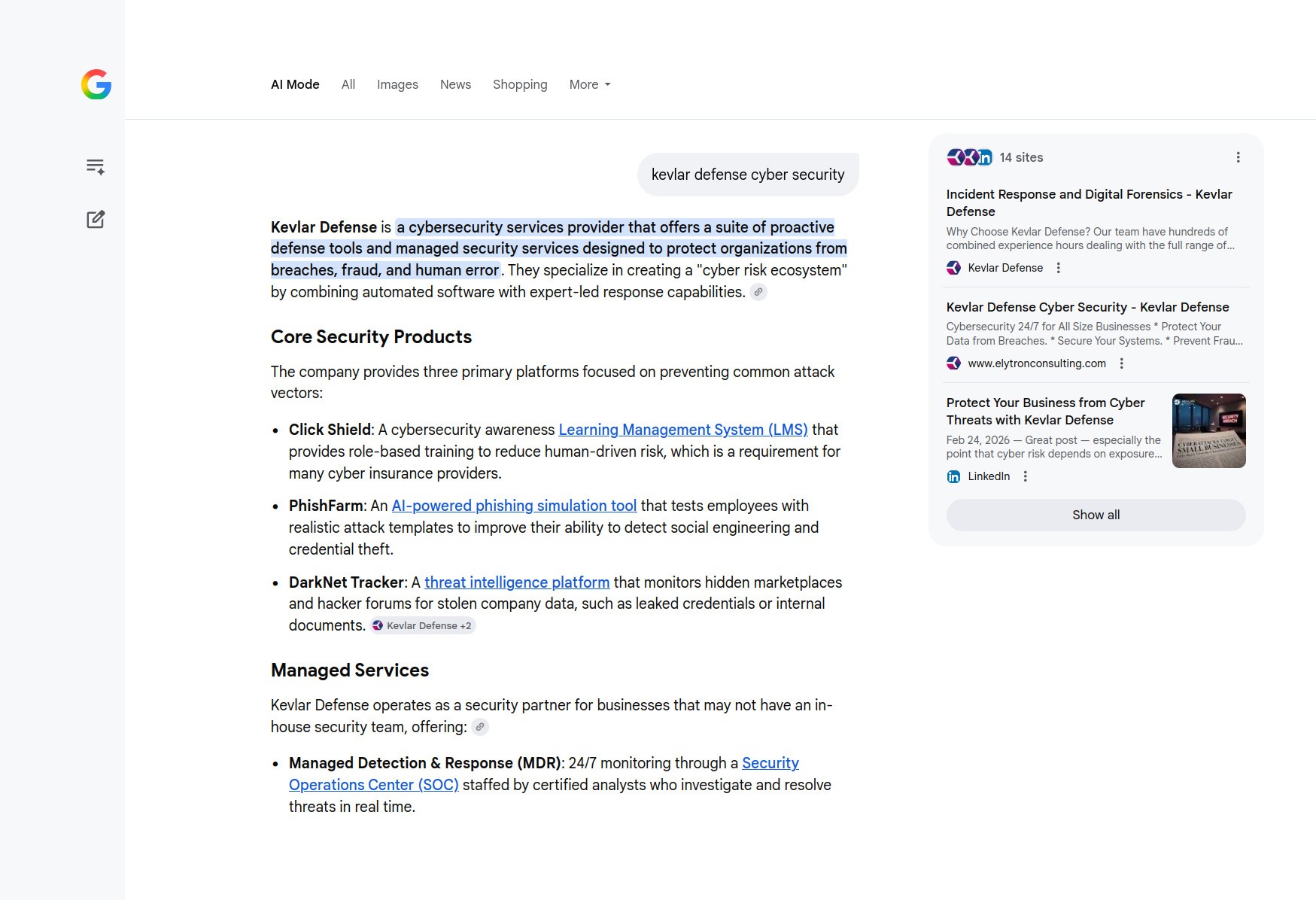Open Incident Response and Digital Forensics result

point(1089,202)
